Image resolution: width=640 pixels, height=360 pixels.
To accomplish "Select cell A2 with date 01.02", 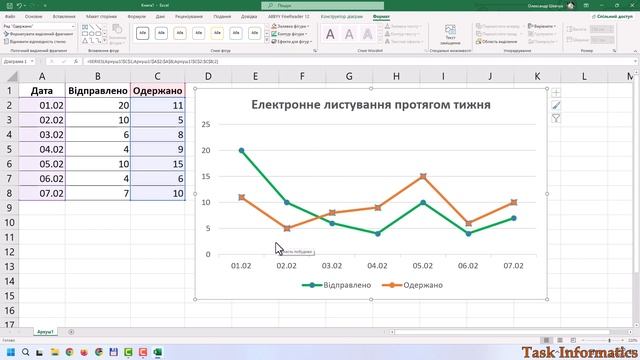I will coord(42,105).
